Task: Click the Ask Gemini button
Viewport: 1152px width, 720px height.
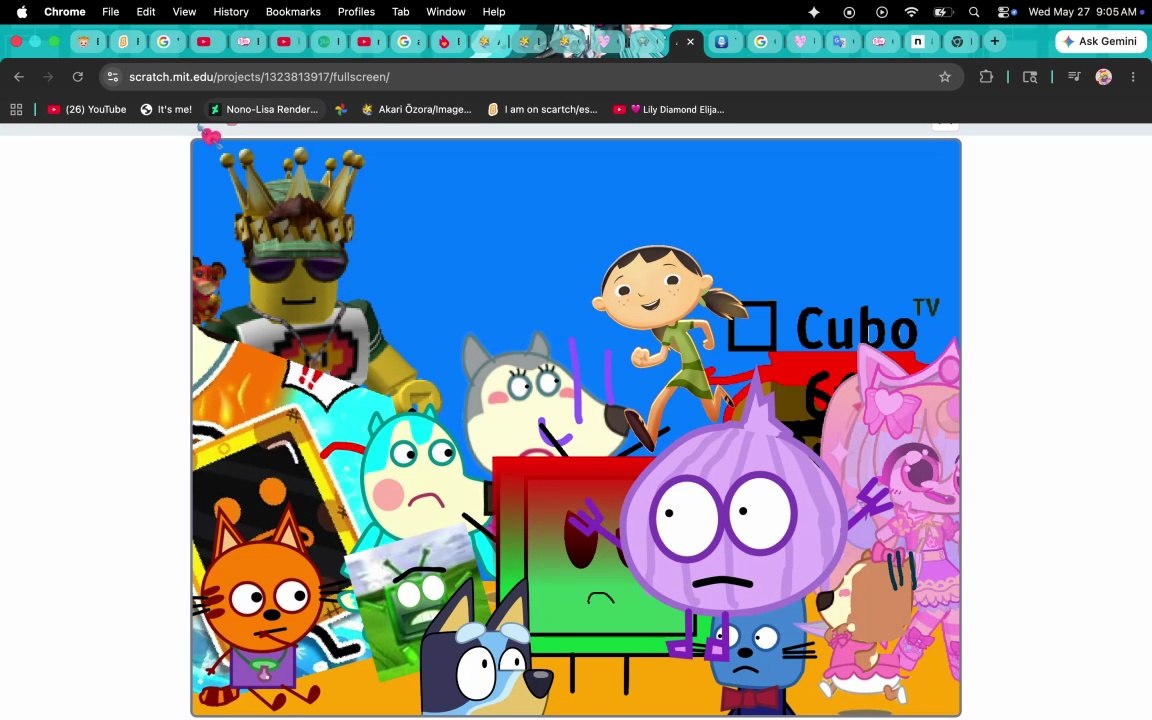Action: click(x=1100, y=41)
